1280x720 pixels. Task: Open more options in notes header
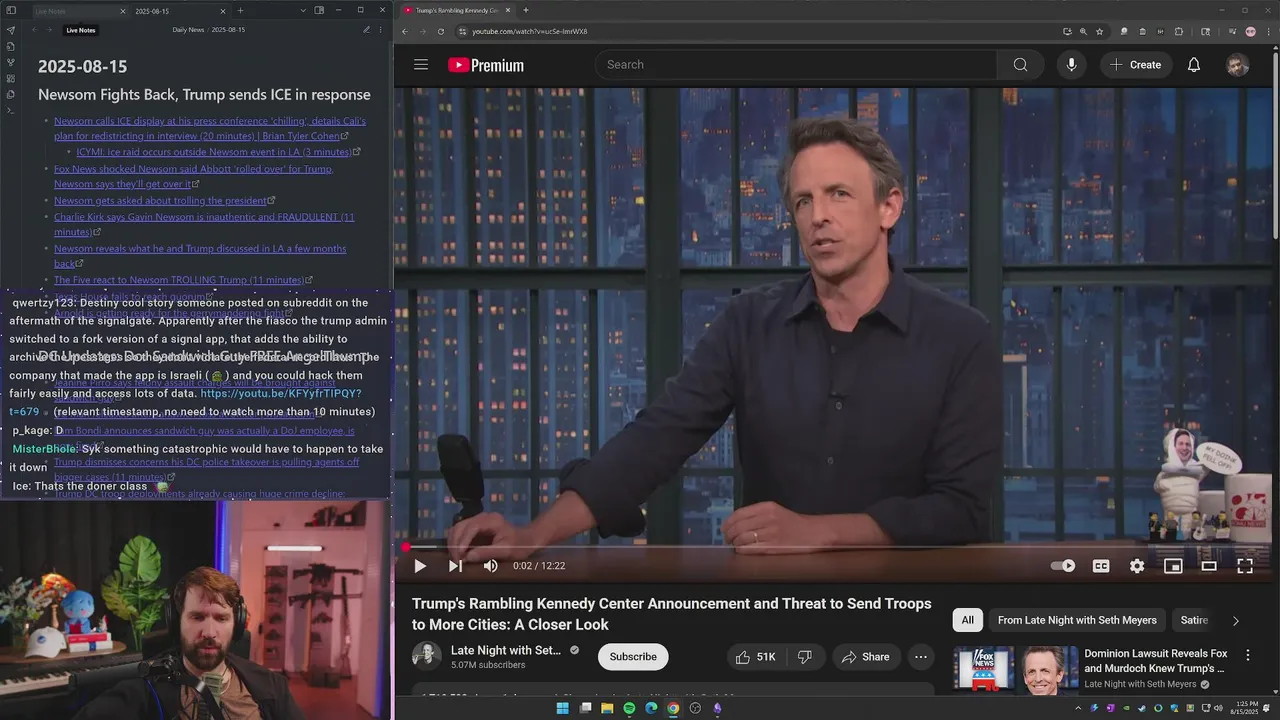[381, 30]
